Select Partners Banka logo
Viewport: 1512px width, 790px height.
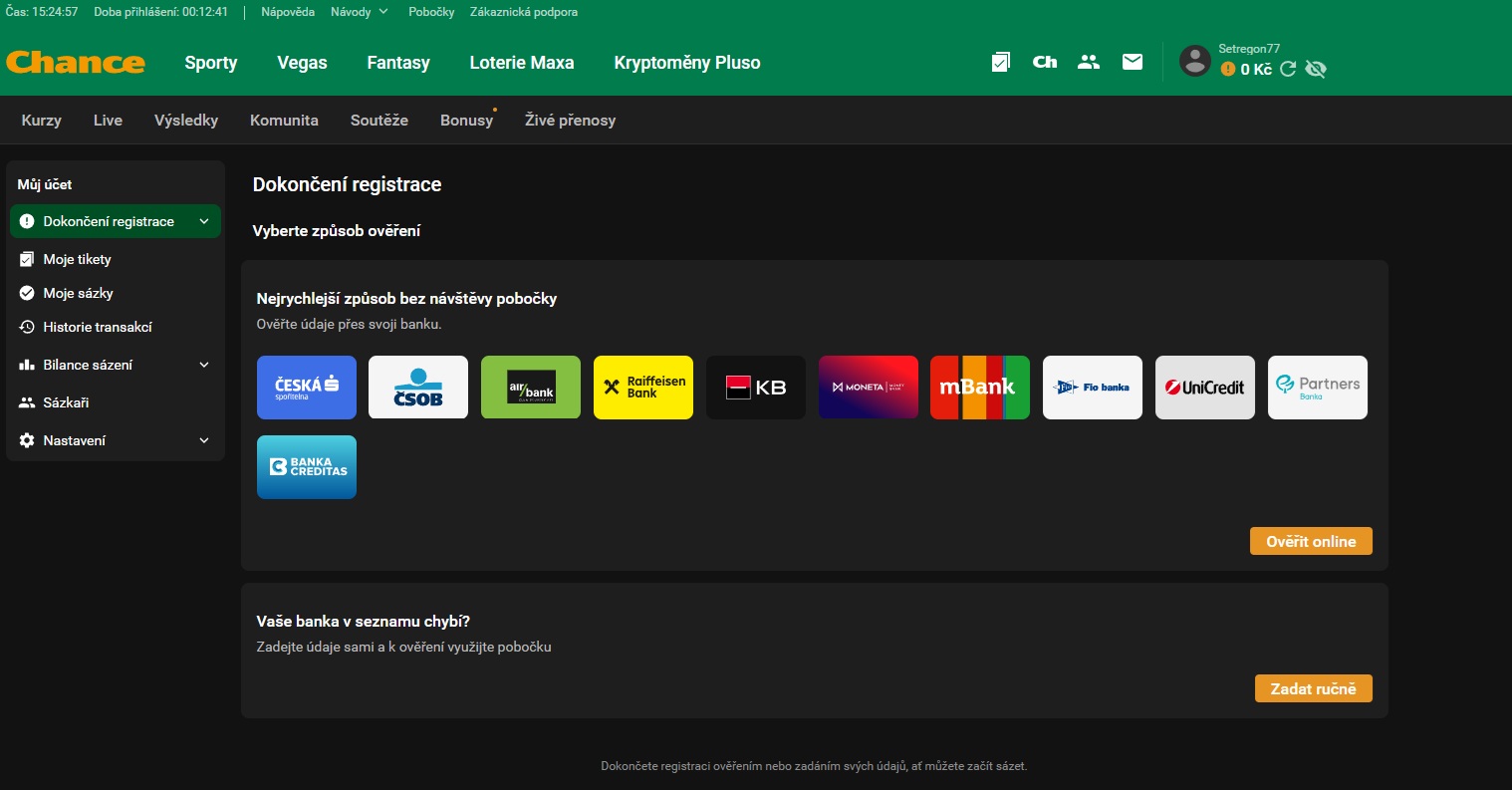point(1318,388)
